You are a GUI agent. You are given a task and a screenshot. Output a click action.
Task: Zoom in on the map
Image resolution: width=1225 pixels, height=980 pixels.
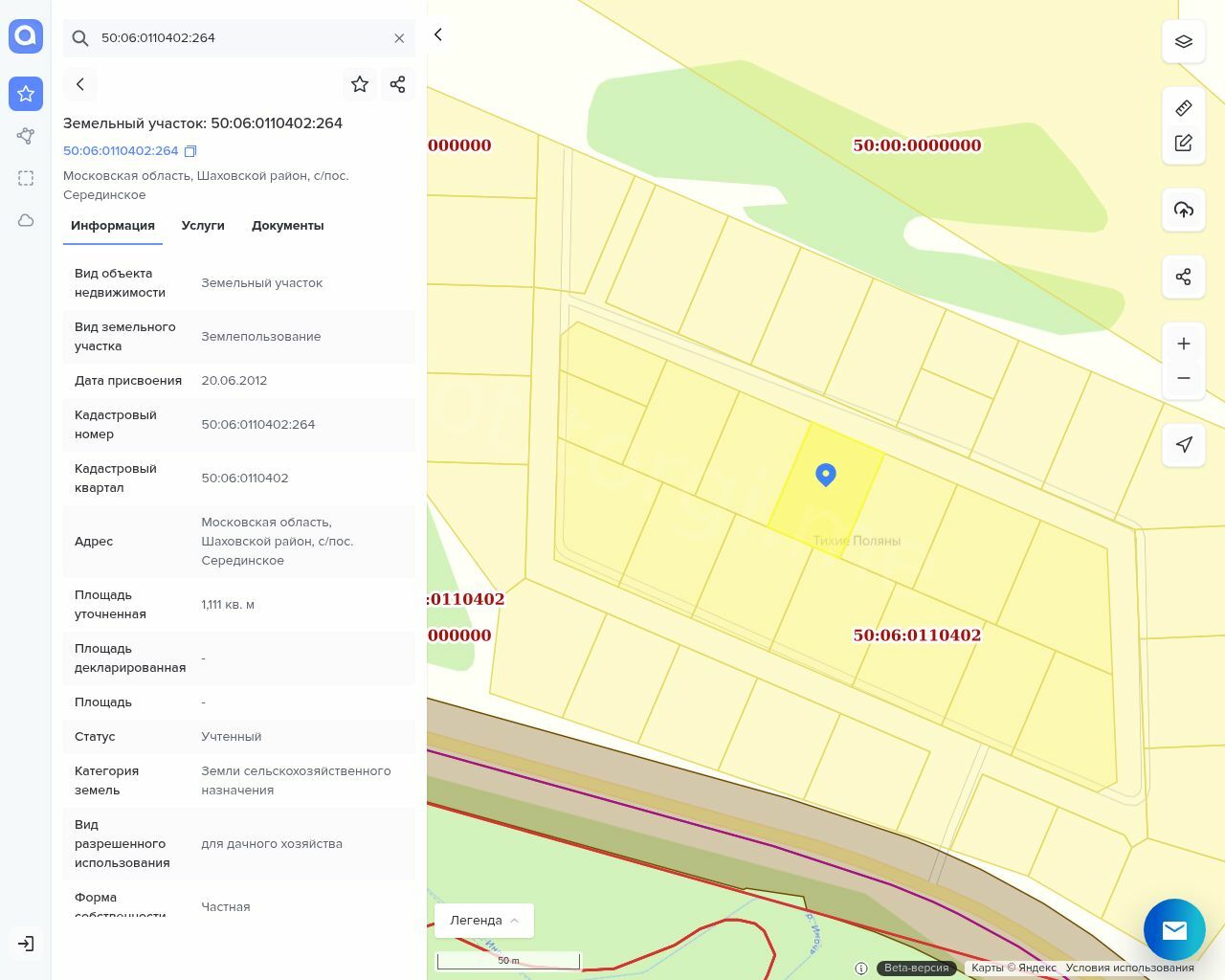pyautogui.click(x=1183, y=344)
